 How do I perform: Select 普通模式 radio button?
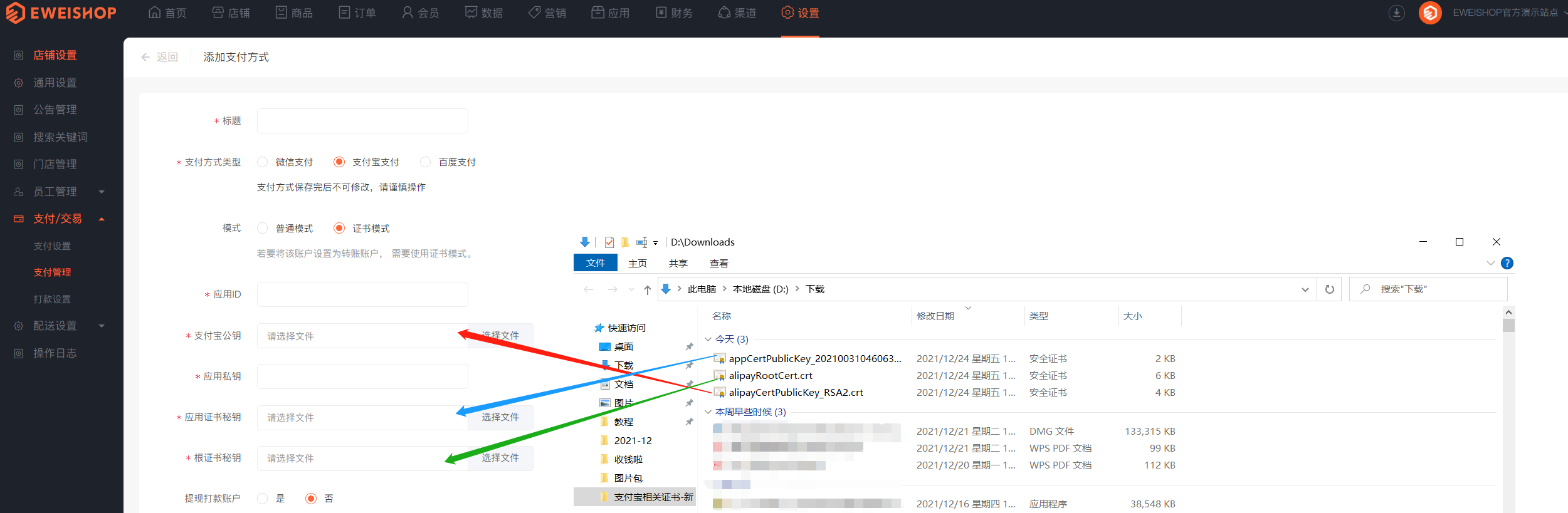tap(263, 228)
